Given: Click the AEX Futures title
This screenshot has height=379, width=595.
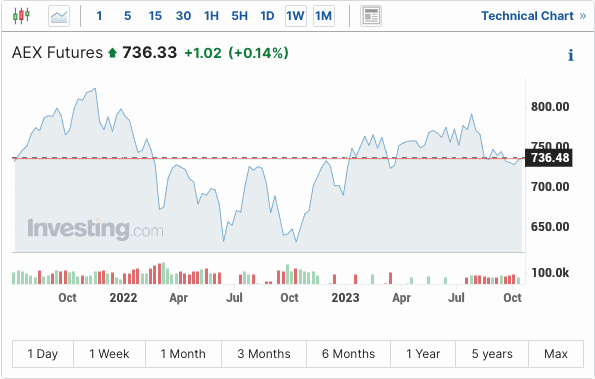Looking at the screenshot, I should point(57,52).
